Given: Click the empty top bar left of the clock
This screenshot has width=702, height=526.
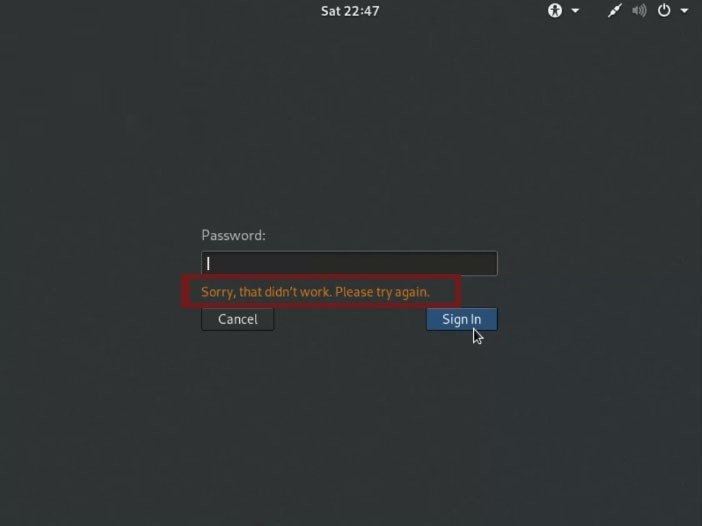Looking at the screenshot, I should pyautogui.click(x=157, y=11).
